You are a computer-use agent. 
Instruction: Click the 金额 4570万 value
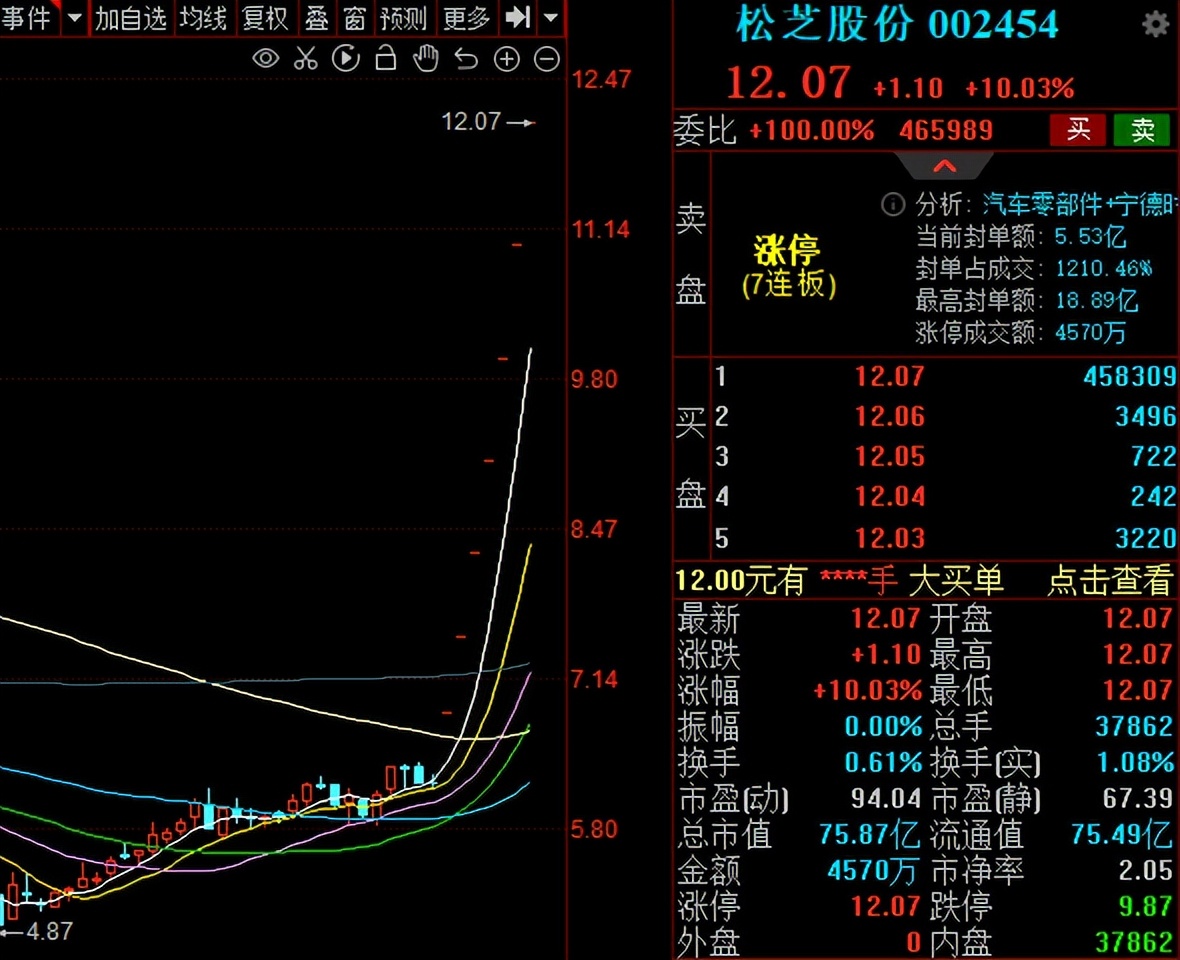click(872, 870)
